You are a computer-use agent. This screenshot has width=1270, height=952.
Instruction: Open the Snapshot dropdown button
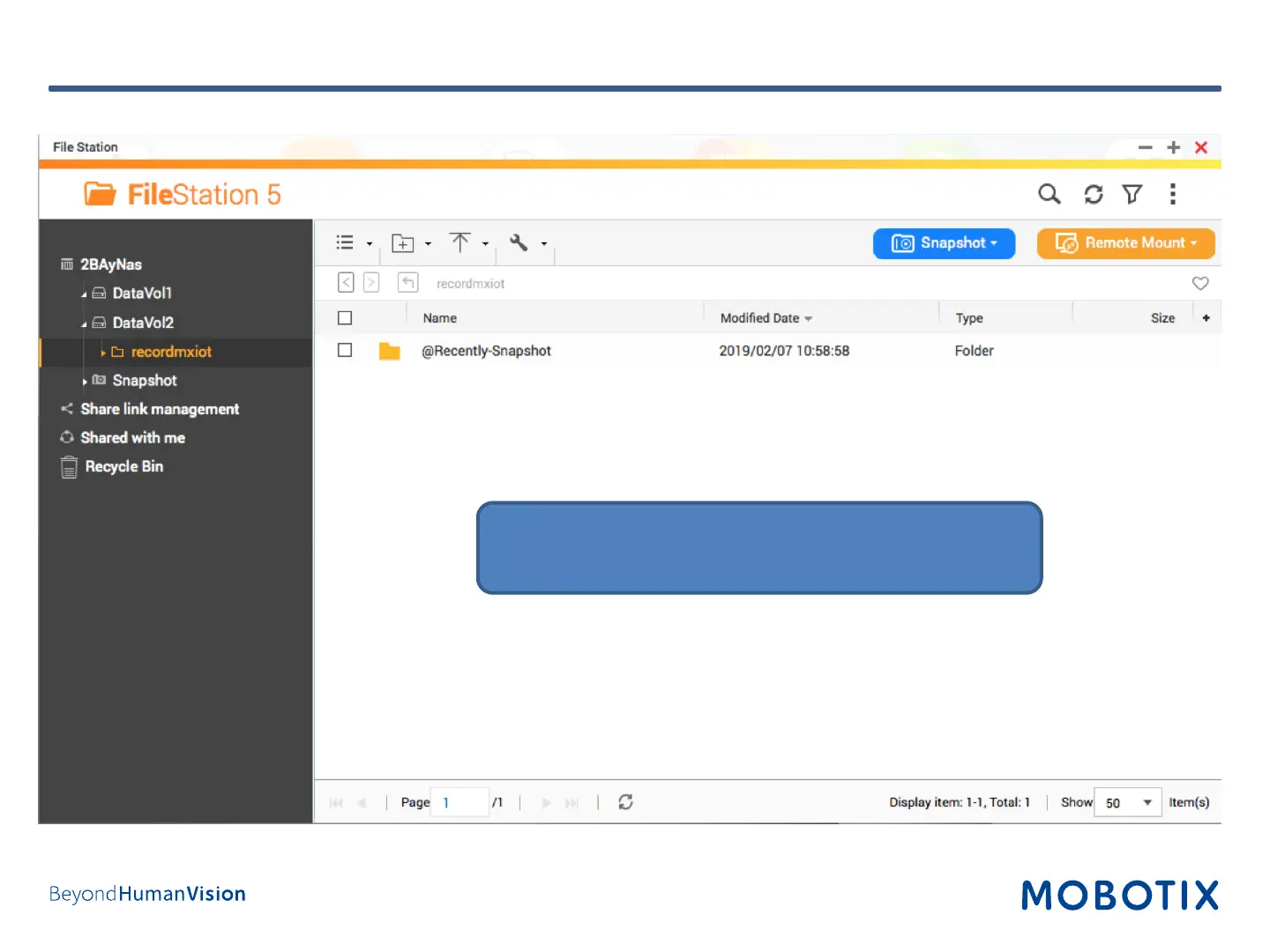944,243
